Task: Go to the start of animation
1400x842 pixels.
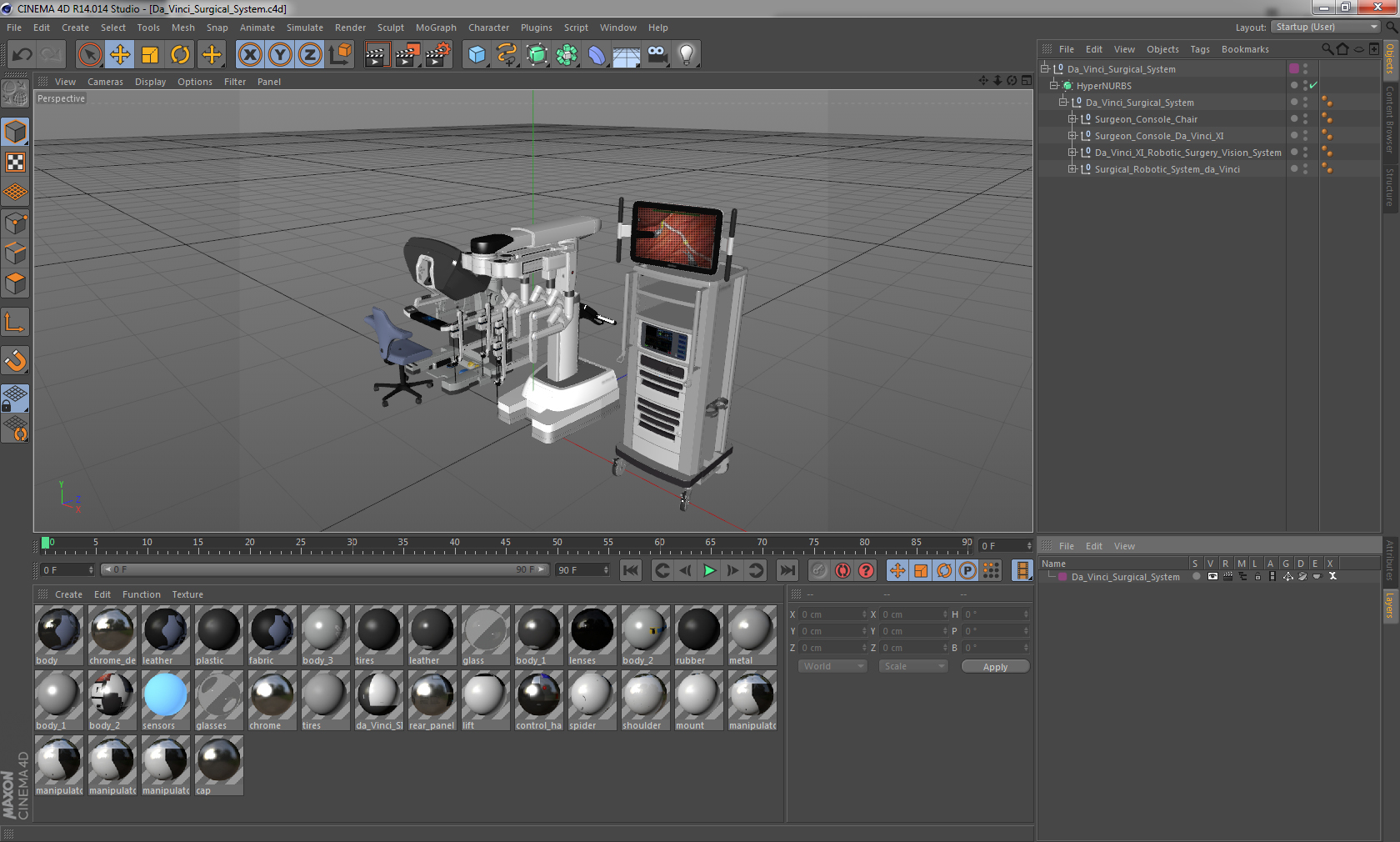Action: pyautogui.click(x=631, y=570)
